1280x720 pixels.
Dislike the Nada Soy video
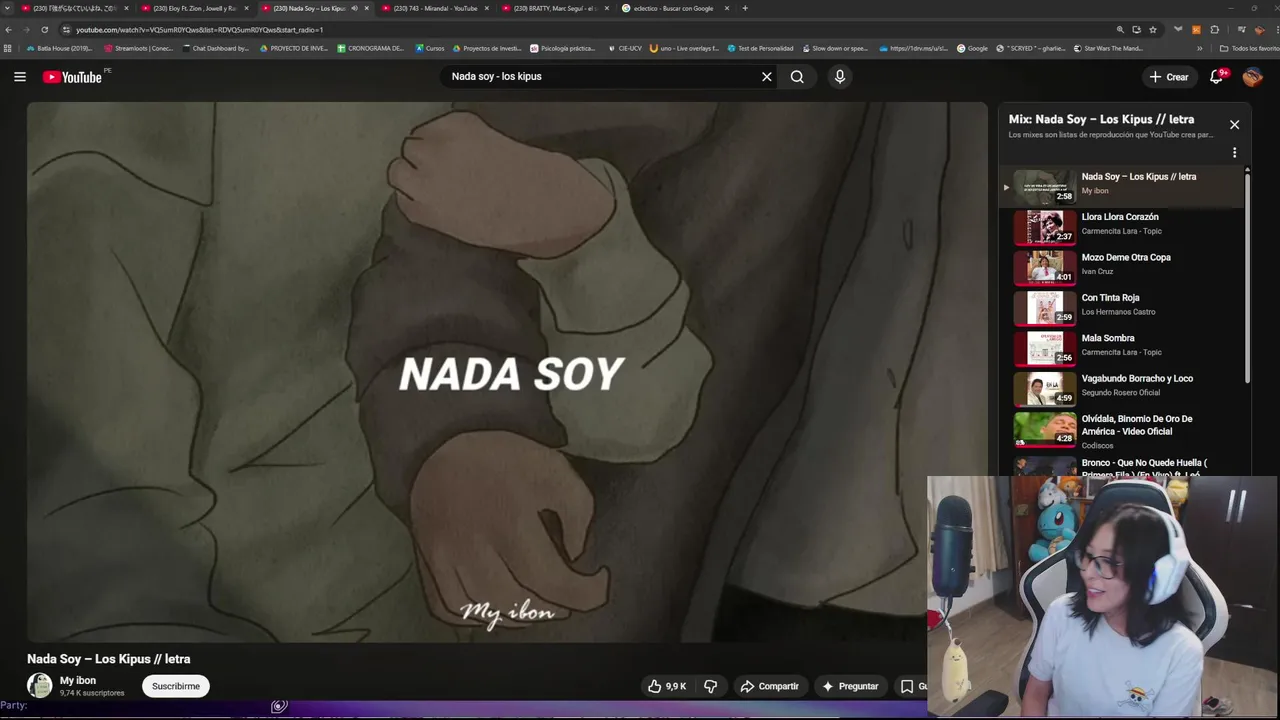point(711,686)
